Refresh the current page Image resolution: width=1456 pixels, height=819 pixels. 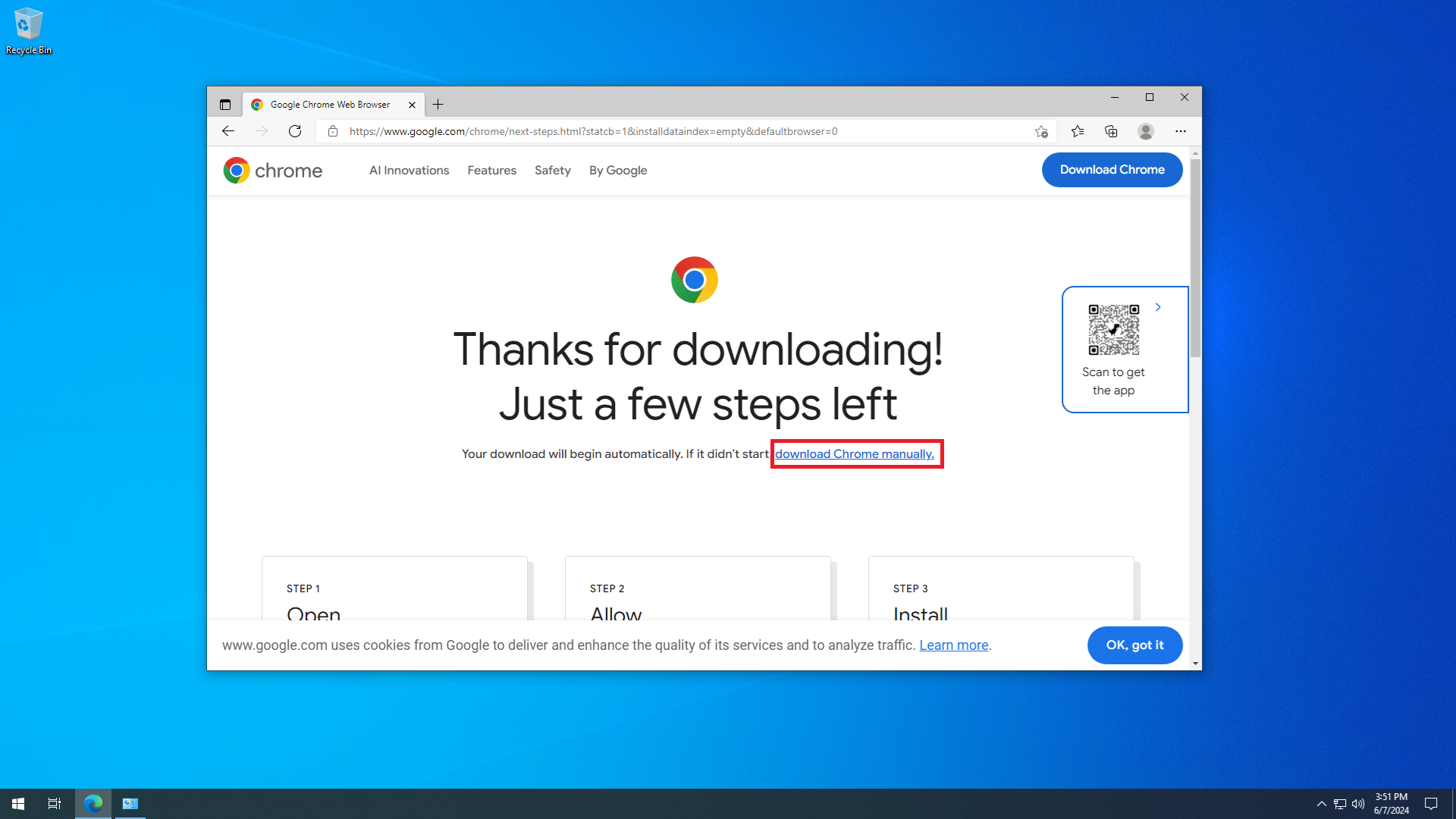tap(295, 131)
